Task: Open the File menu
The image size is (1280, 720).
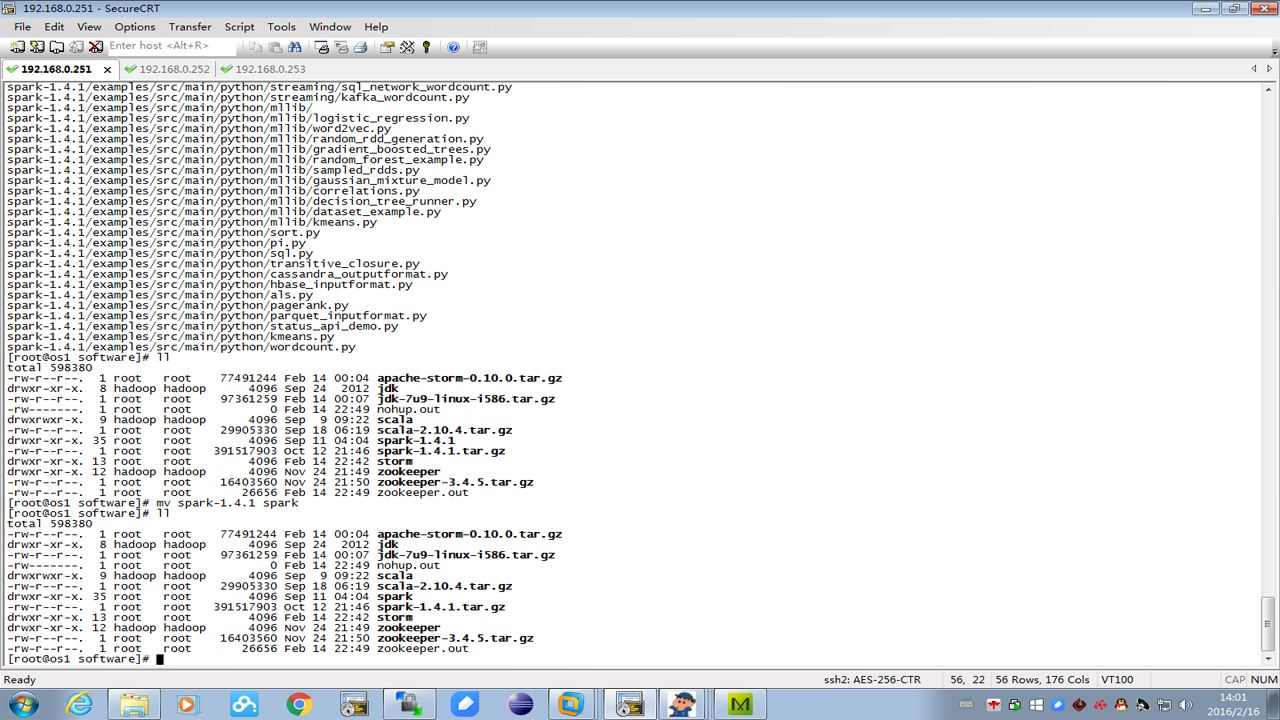Action: (22, 27)
